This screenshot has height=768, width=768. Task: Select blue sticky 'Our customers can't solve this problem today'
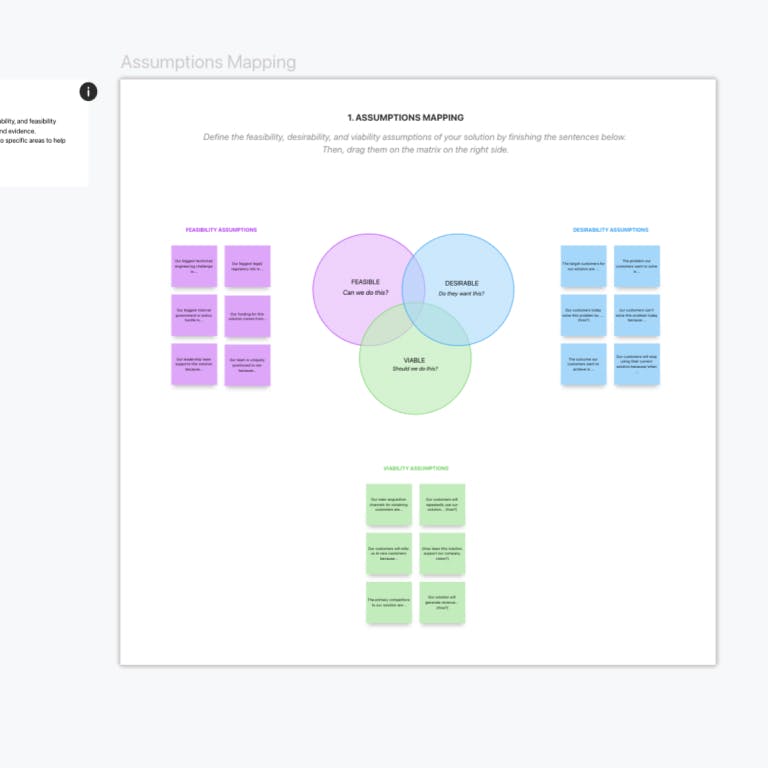point(637,315)
